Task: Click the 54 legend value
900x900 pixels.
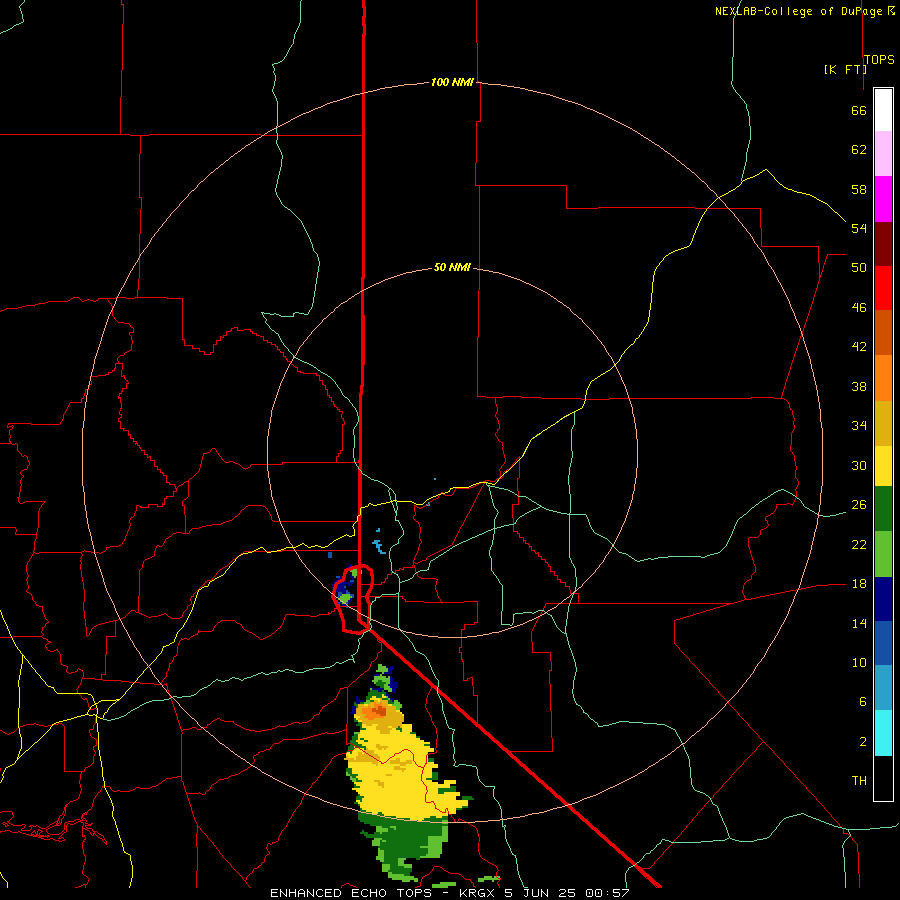Action: (859, 228)
